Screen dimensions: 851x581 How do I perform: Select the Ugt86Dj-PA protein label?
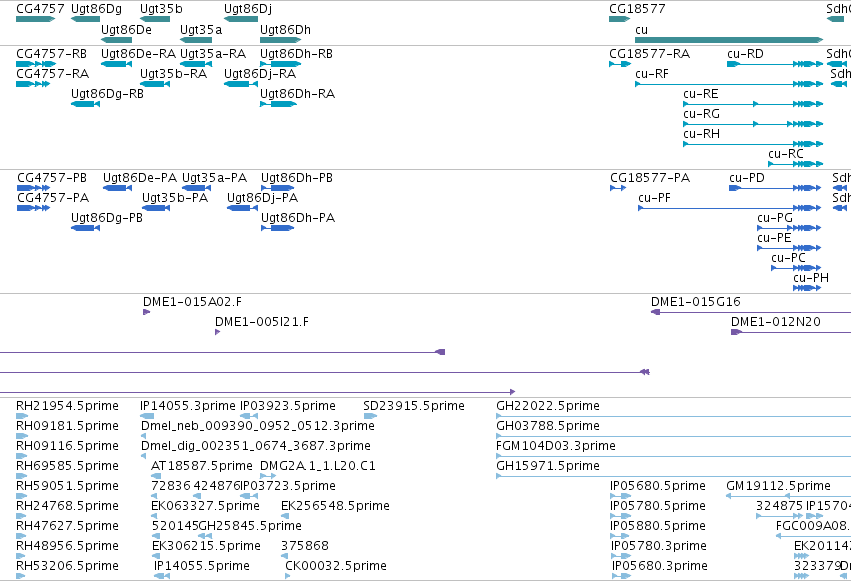click(263, 198)
